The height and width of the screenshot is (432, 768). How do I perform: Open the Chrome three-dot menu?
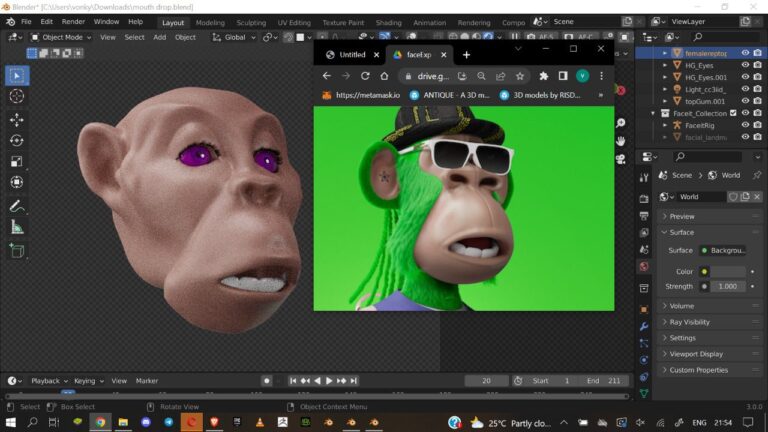click(601, 76)
